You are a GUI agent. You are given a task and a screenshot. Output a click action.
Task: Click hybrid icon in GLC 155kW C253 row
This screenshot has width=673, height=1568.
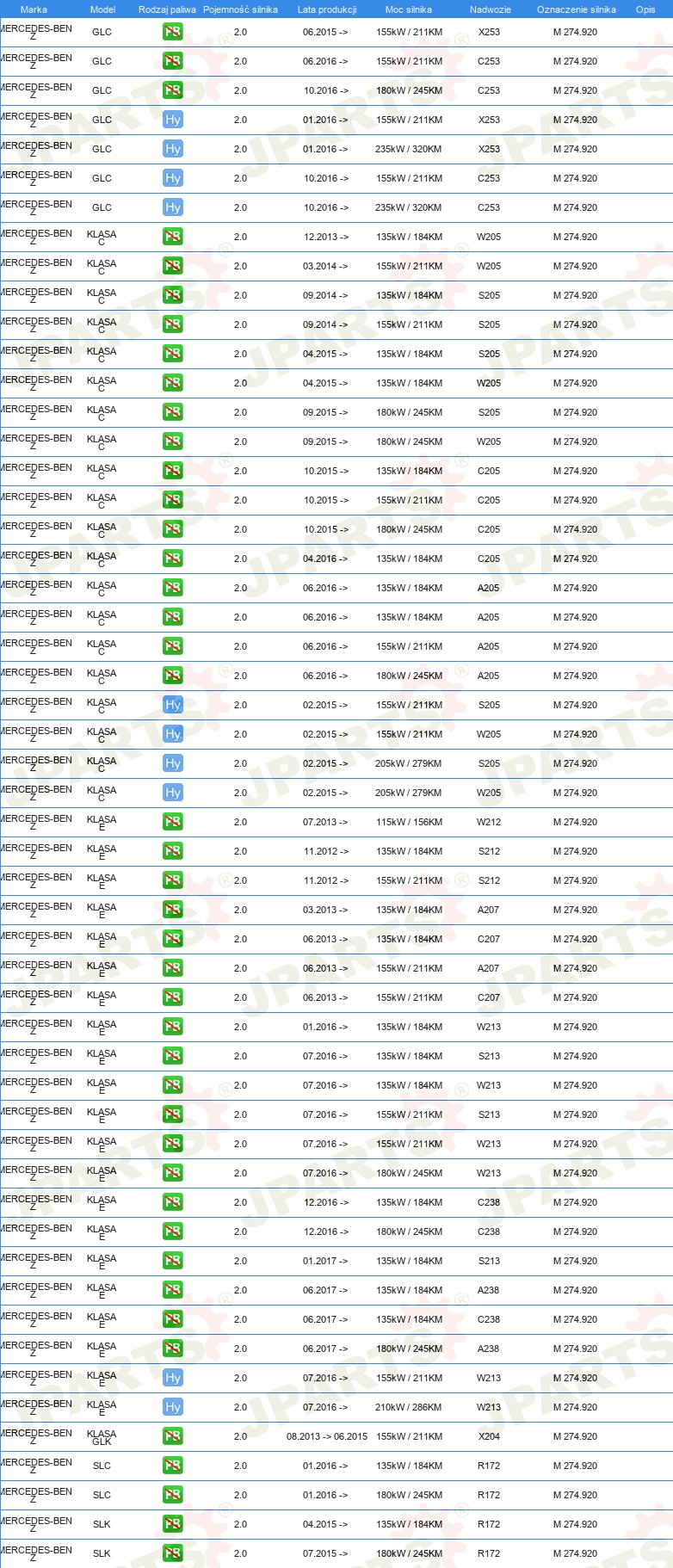pos(172,178)
